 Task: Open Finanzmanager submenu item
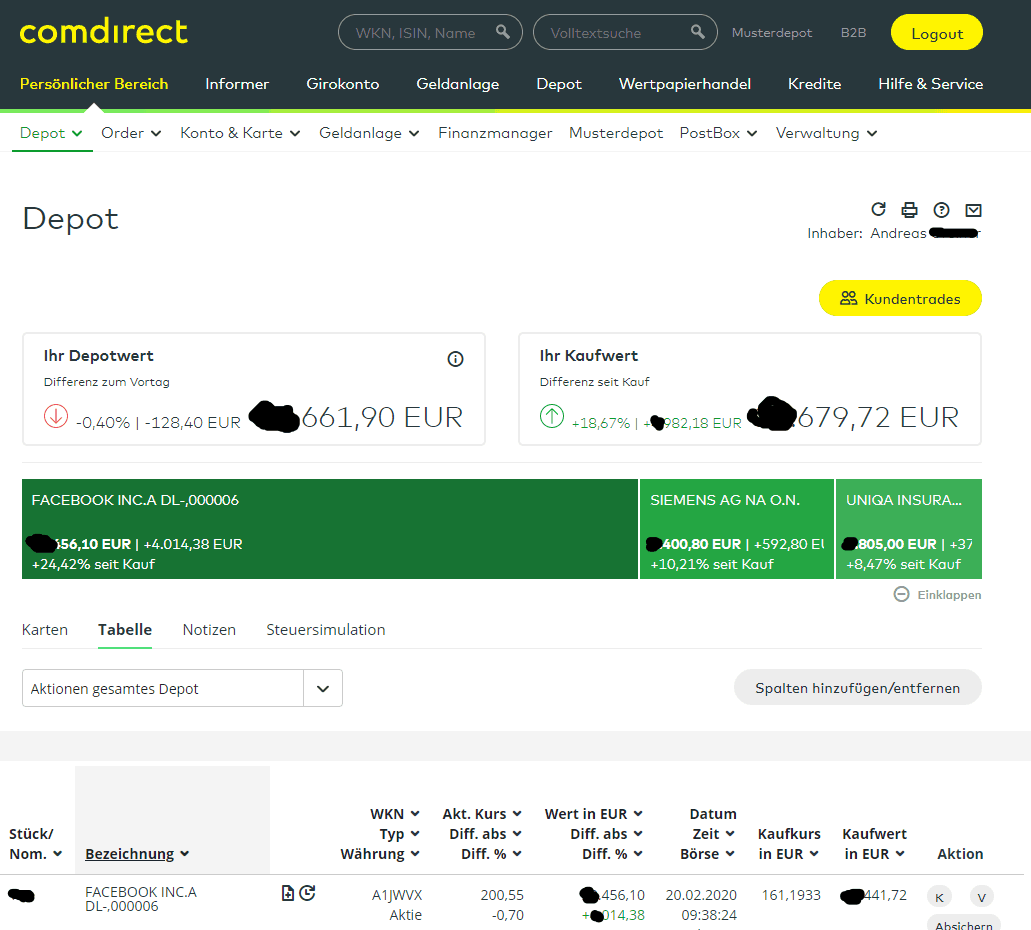495,133
